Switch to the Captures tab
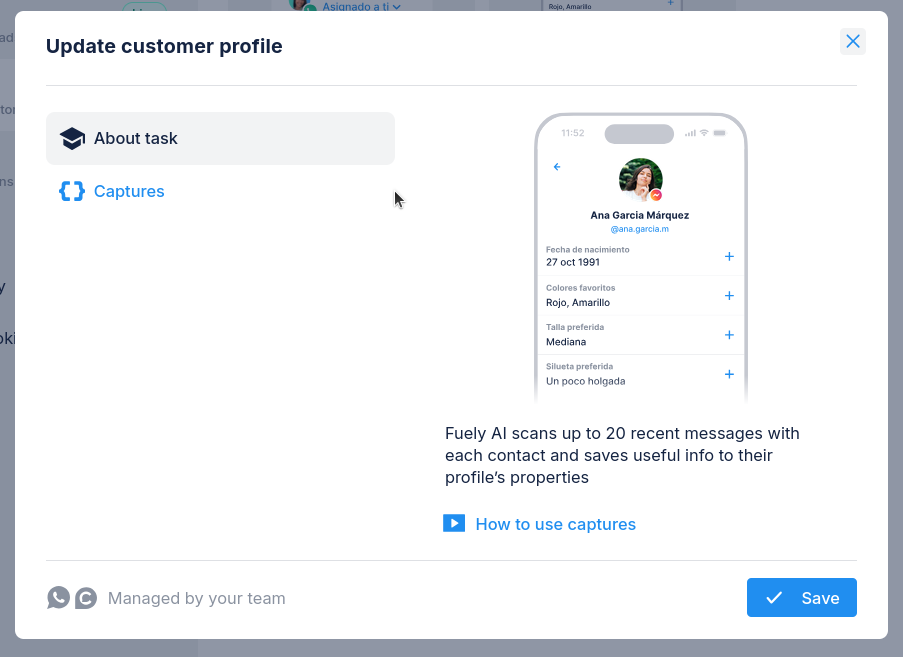This screenshot has height=657, width=903. [x=129, y=191]
